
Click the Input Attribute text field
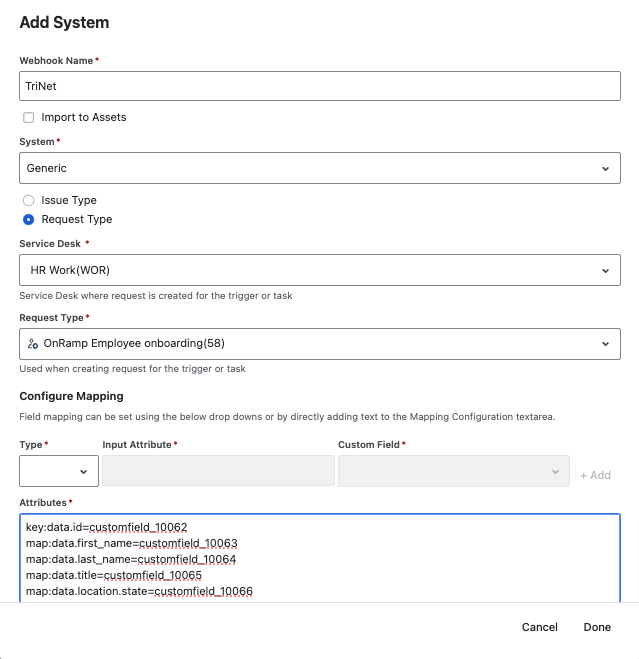tap(218, 471)
